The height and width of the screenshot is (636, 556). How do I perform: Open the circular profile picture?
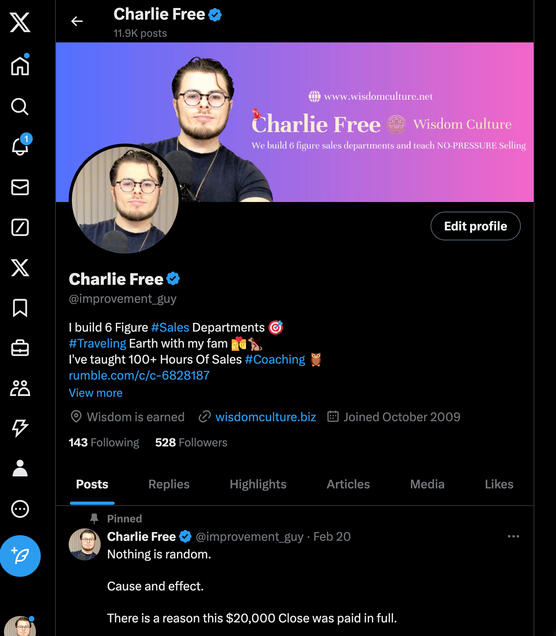tap(125, 200)
